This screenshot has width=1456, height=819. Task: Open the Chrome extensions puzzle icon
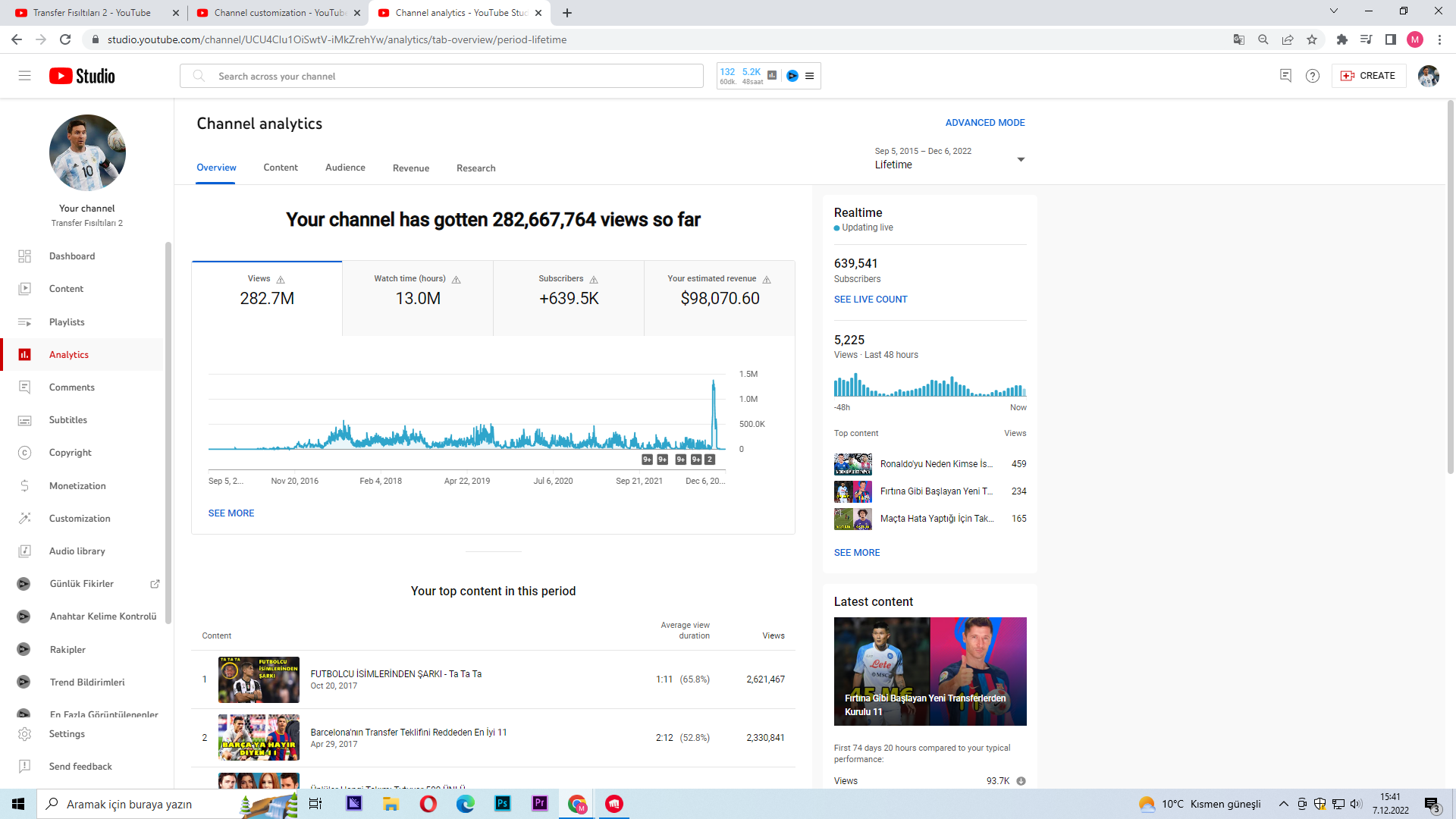(x=1342, y=39)
